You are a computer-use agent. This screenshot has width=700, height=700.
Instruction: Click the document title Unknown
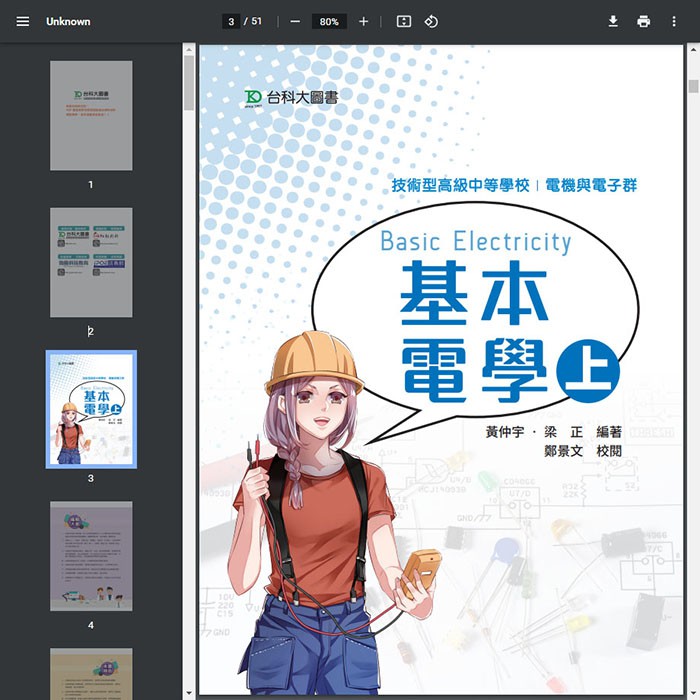68,21
